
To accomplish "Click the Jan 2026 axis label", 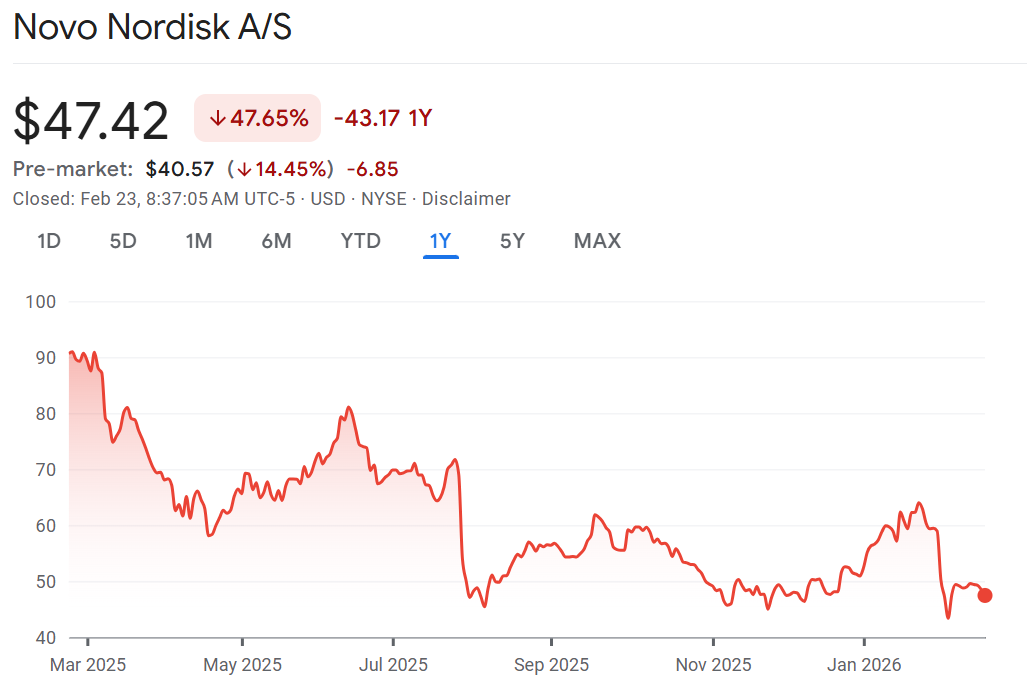I will pos(864,665).
